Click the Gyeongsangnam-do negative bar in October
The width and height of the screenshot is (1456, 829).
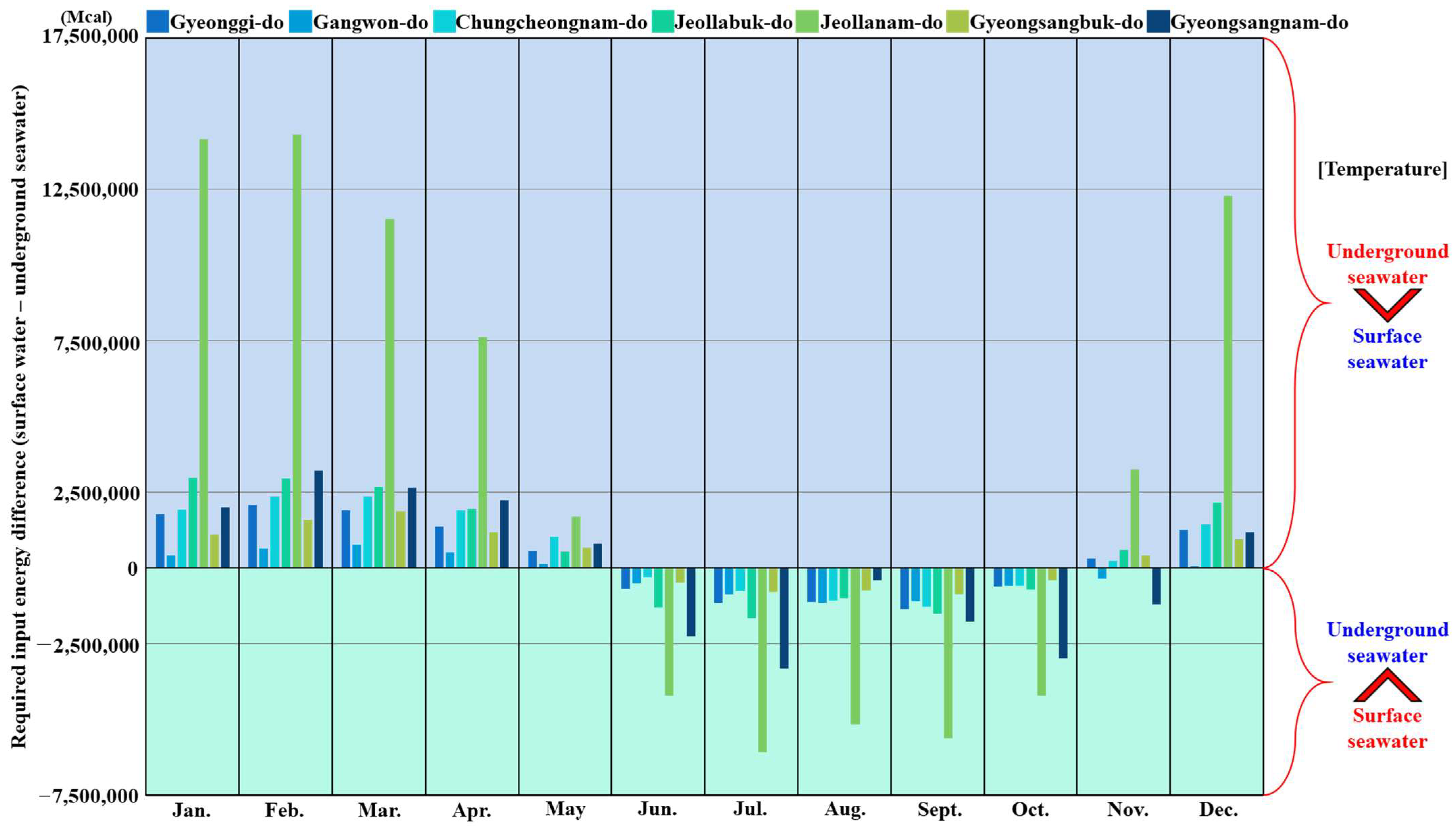click(x=1062, y=613)
